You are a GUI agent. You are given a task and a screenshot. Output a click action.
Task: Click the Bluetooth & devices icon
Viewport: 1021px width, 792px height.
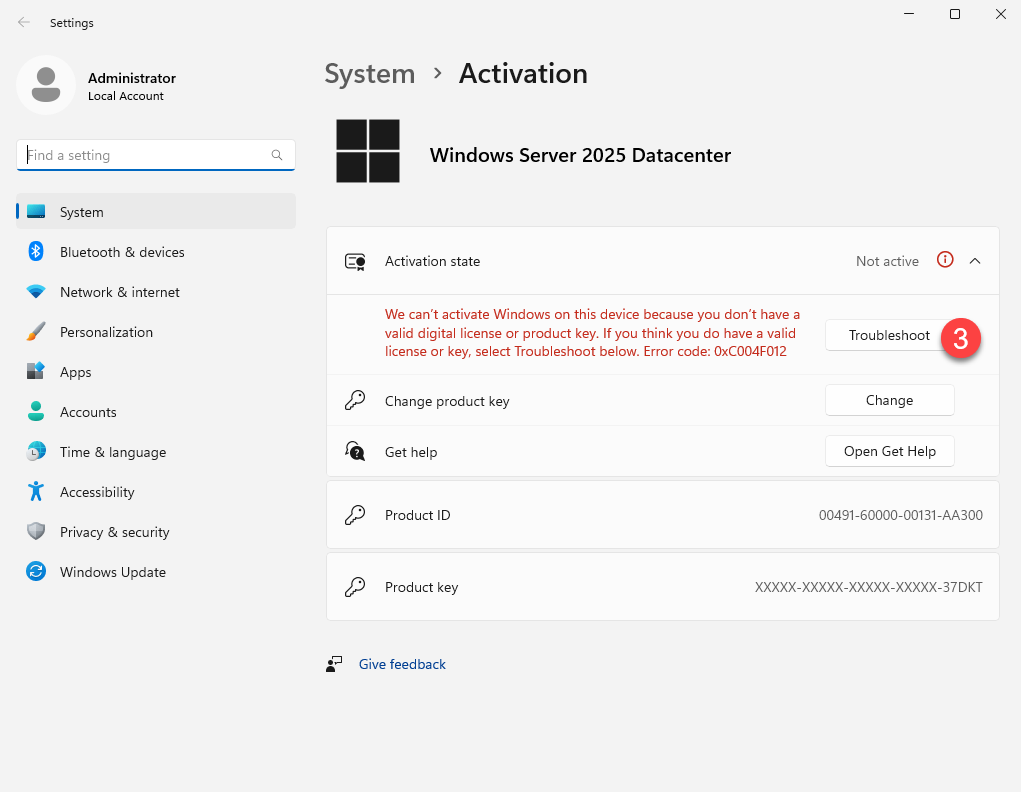(x=36, y=252)
